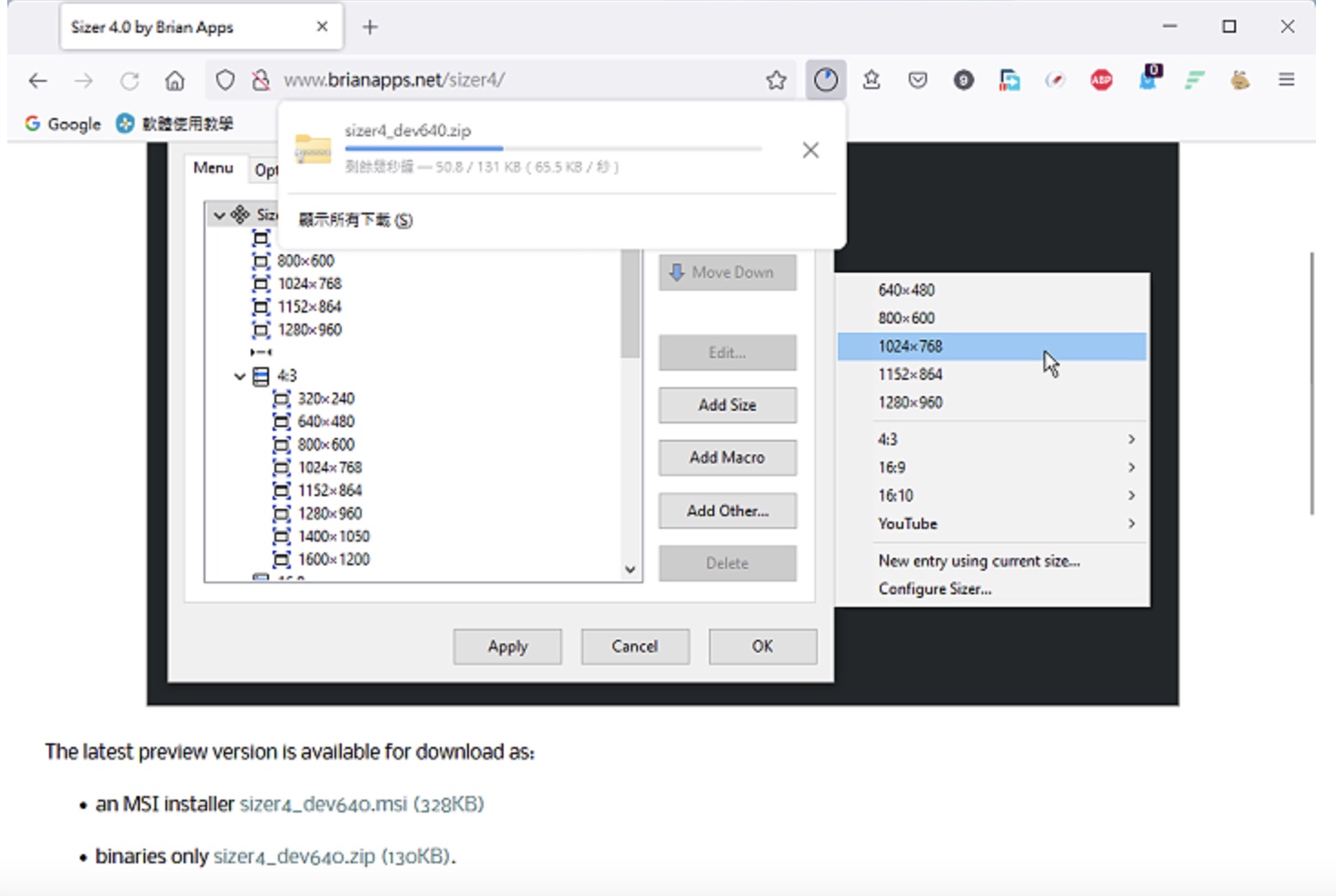Click the forward navigation arrow
This screenshot has height=896, width=1336.
point(84,81)
